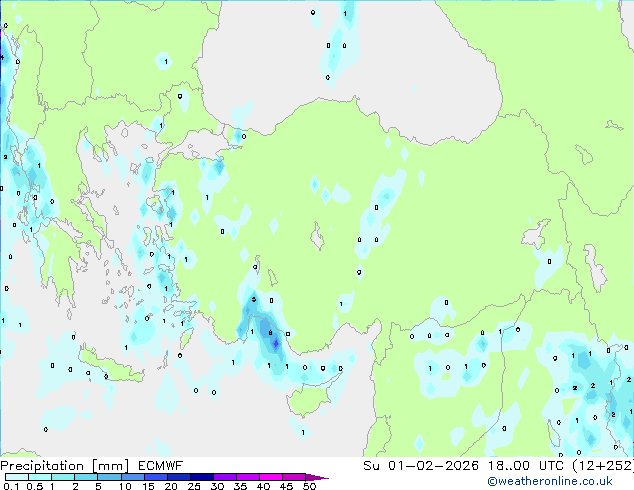Click the ECMWF model label

tap(161, 466)
